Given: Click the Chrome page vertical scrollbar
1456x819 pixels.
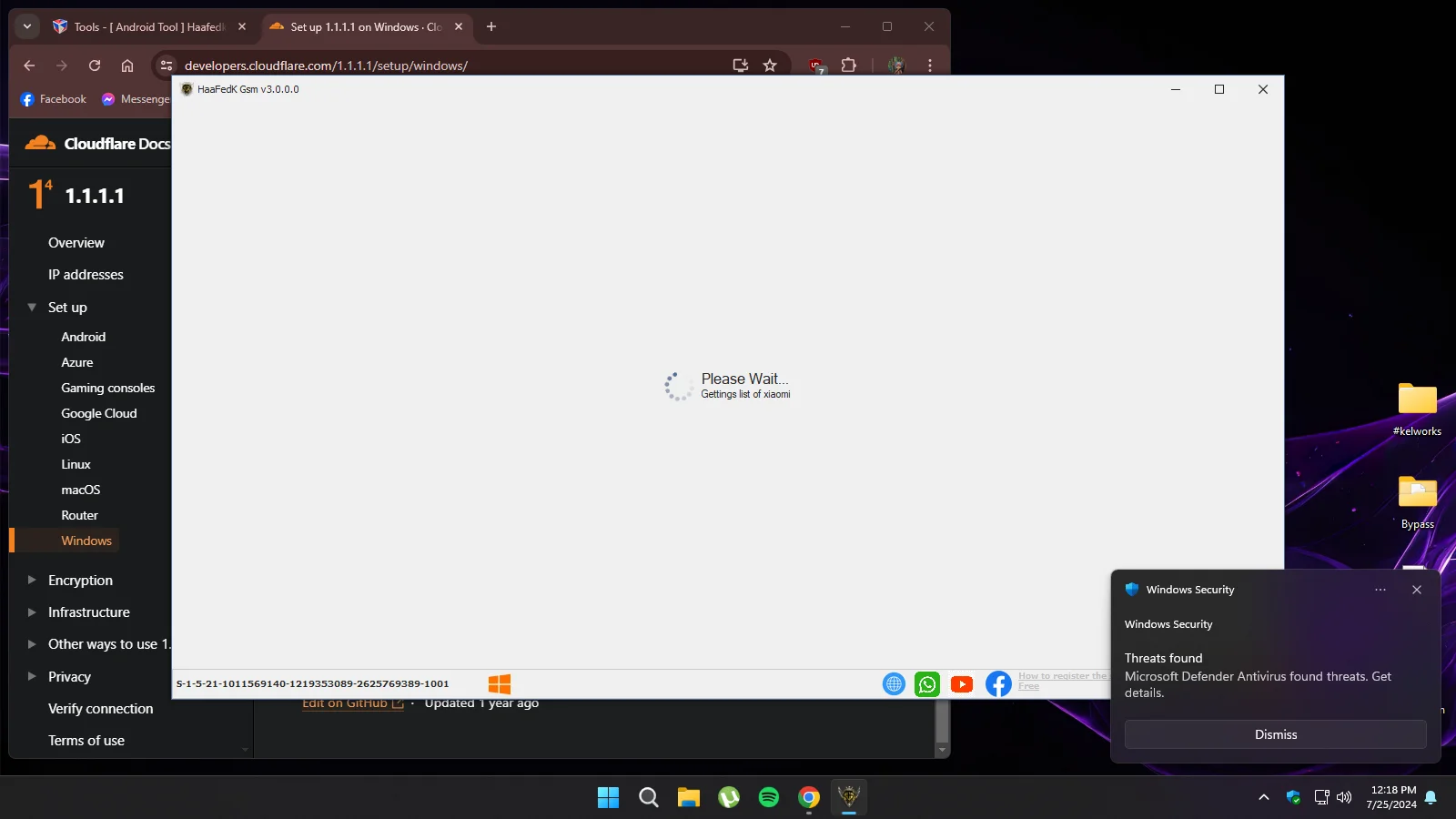Looking at the screenshot, I should 942,723.
